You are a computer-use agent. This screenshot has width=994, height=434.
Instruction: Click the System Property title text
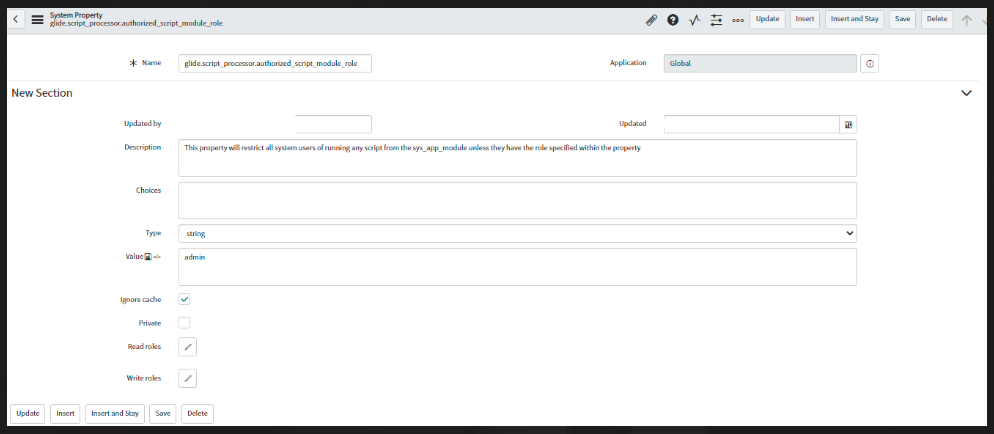[76, 15]
